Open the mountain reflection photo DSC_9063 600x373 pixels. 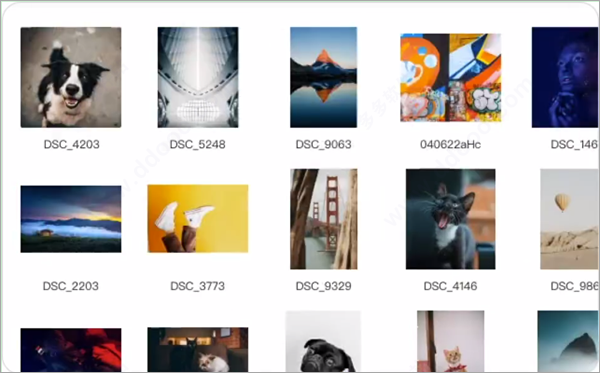click(323, 77)
